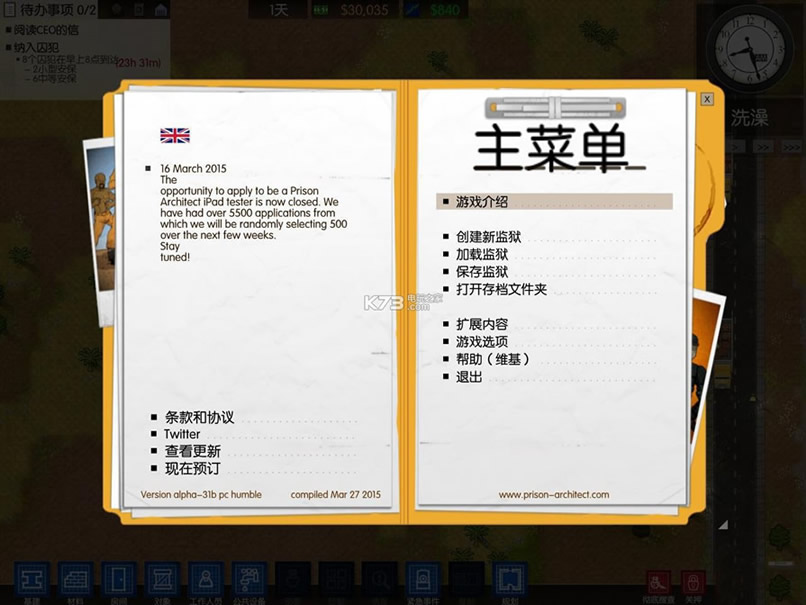
Task: Click the UK flag language icon
Action: pos(175,136)
